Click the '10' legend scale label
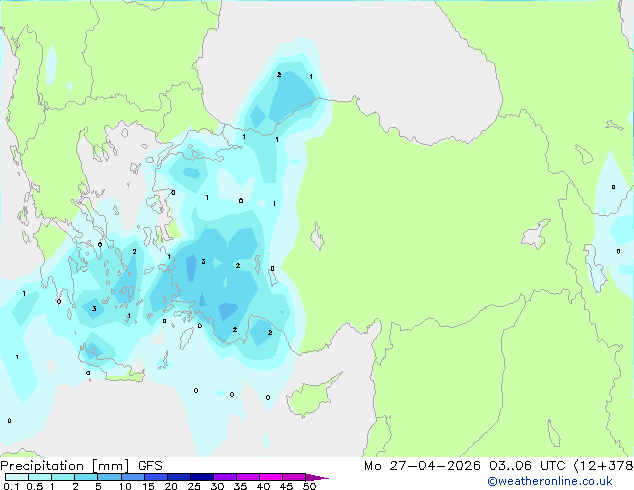 (x=125, y=486)
